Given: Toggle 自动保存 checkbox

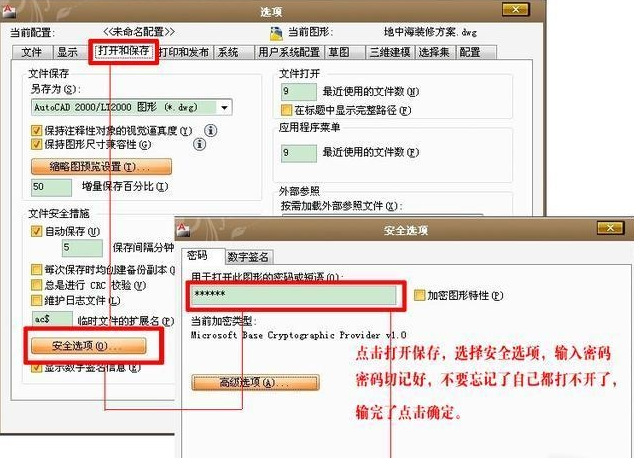Looking at the screenshot, I should point(36,231).
